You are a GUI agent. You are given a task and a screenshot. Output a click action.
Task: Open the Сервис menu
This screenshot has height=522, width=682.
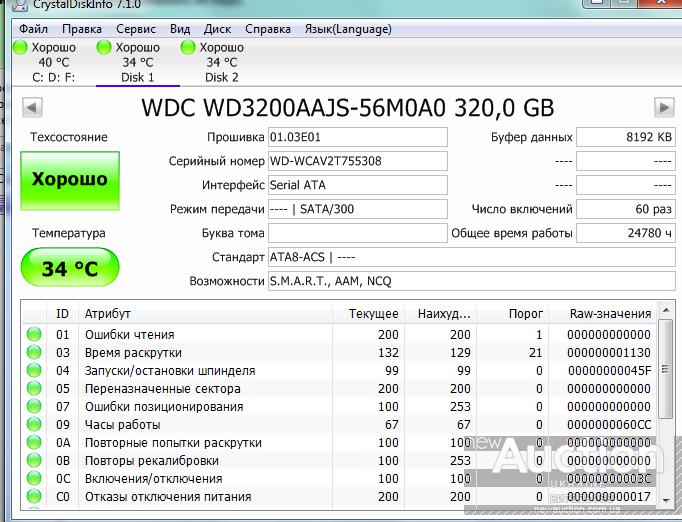136,29
